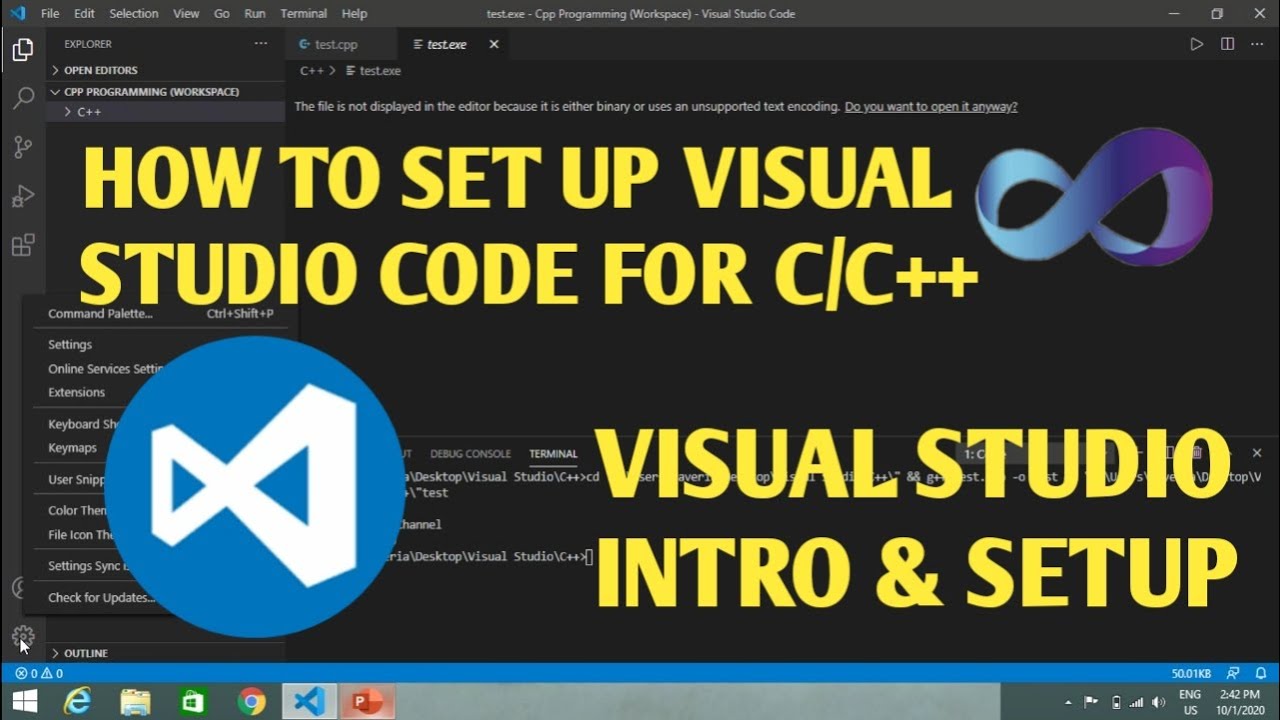
Task: Open the Search view in the activity bar
Action: (22, 98)
